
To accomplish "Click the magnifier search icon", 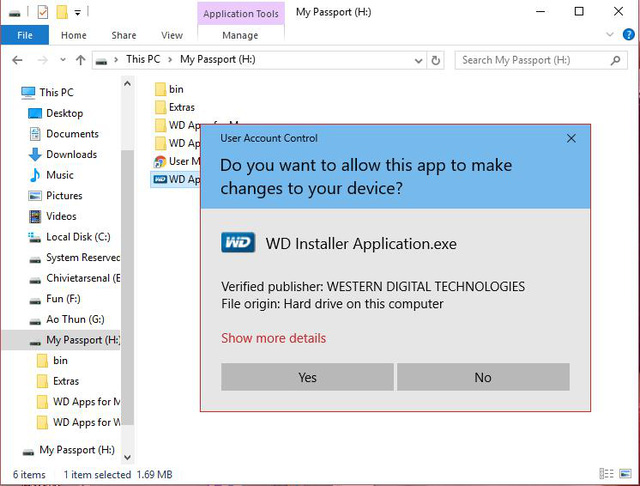I will click(615, 60).
